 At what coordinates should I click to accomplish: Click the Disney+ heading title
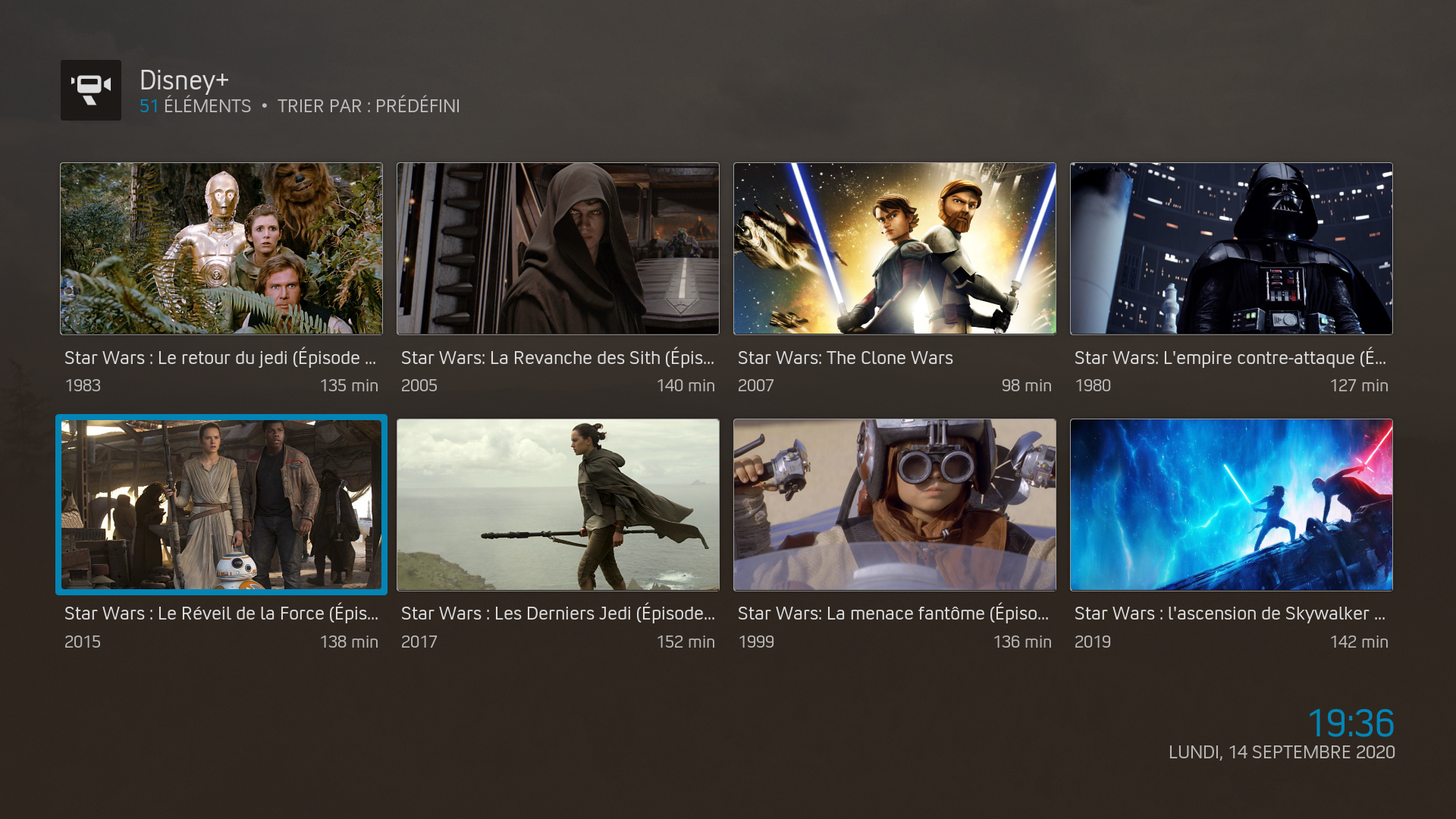pos(184,80)
